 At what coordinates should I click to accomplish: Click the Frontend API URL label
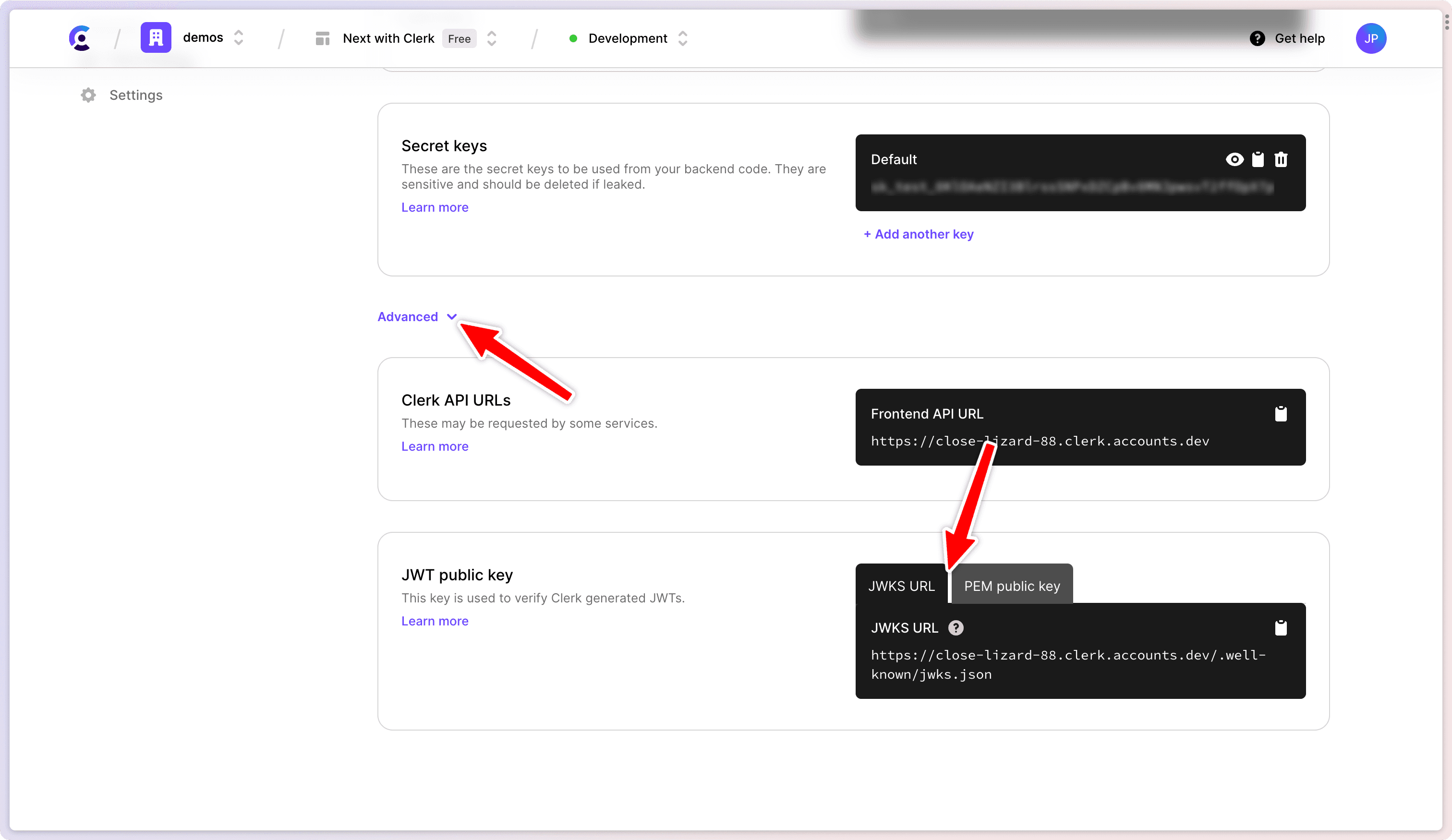(927, 414)
